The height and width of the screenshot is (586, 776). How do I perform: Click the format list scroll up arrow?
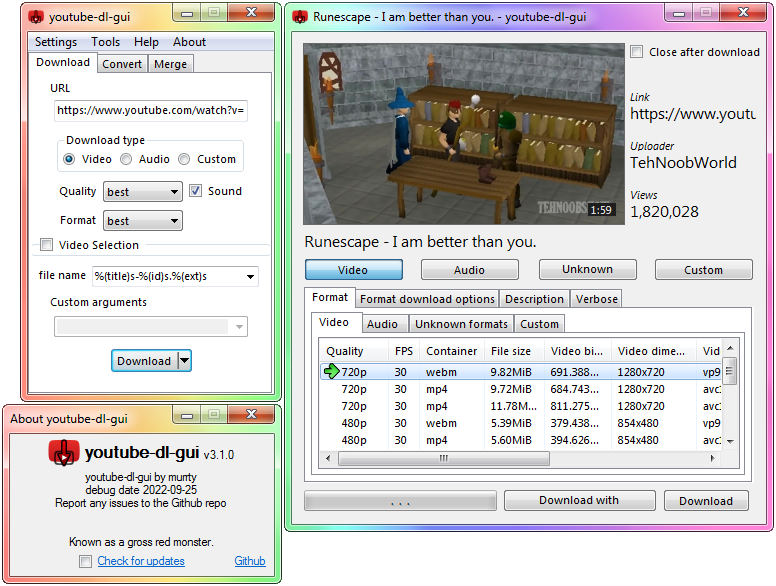coord(730,348)
